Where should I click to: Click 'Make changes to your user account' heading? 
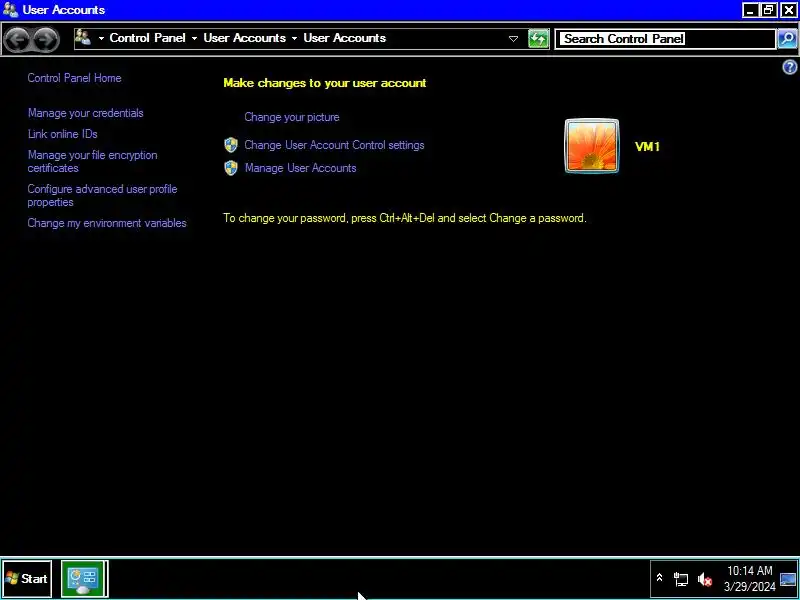pos(324,83)
